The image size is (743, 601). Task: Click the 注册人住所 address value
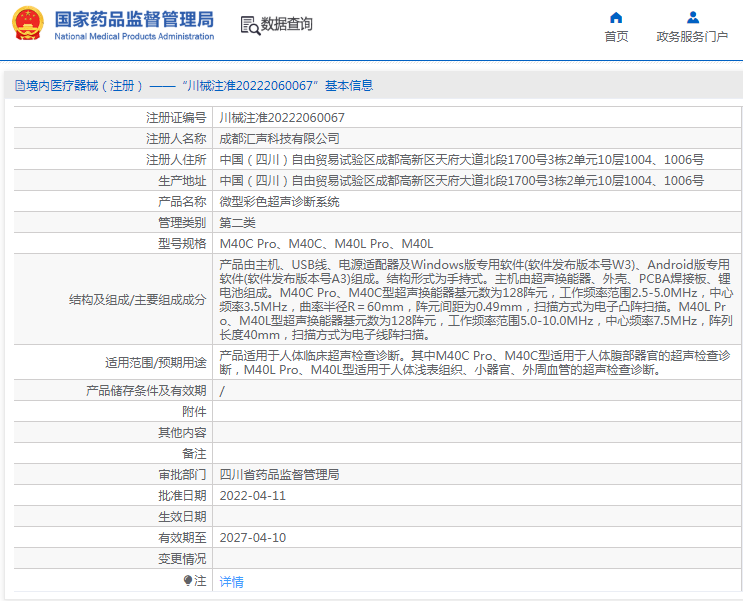(462, 160)
